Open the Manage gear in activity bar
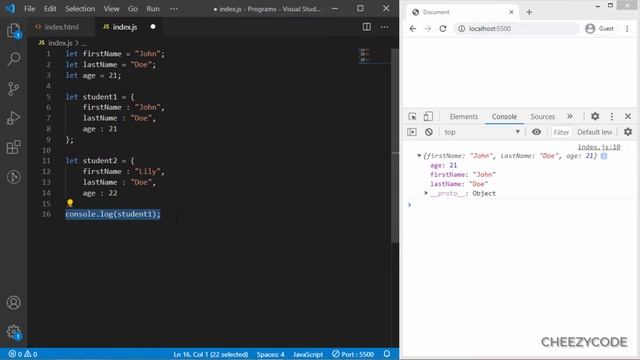This screenshot has height=360, width=640. 13,332
